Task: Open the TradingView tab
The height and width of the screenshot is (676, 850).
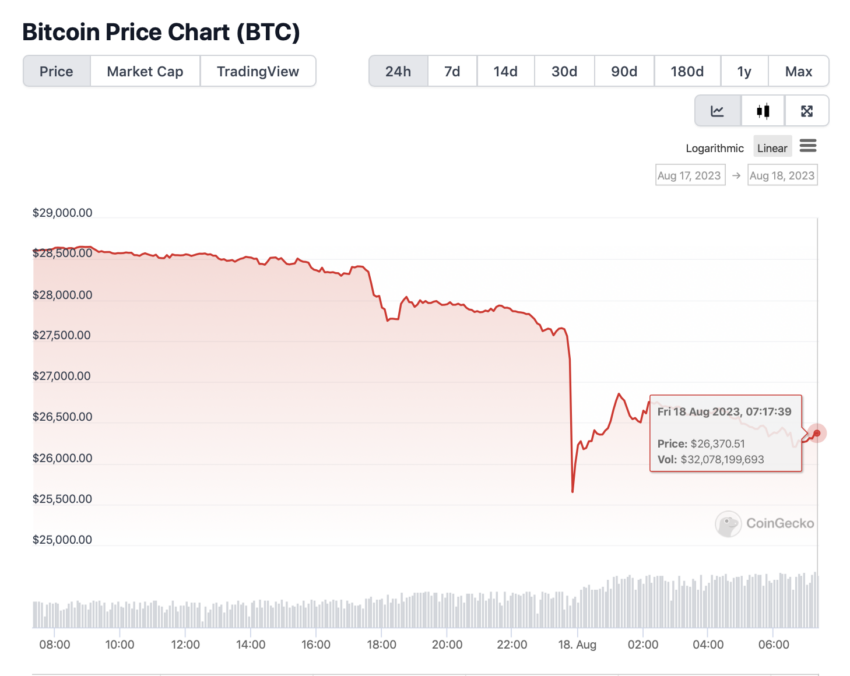Action: tap(257, 71)
